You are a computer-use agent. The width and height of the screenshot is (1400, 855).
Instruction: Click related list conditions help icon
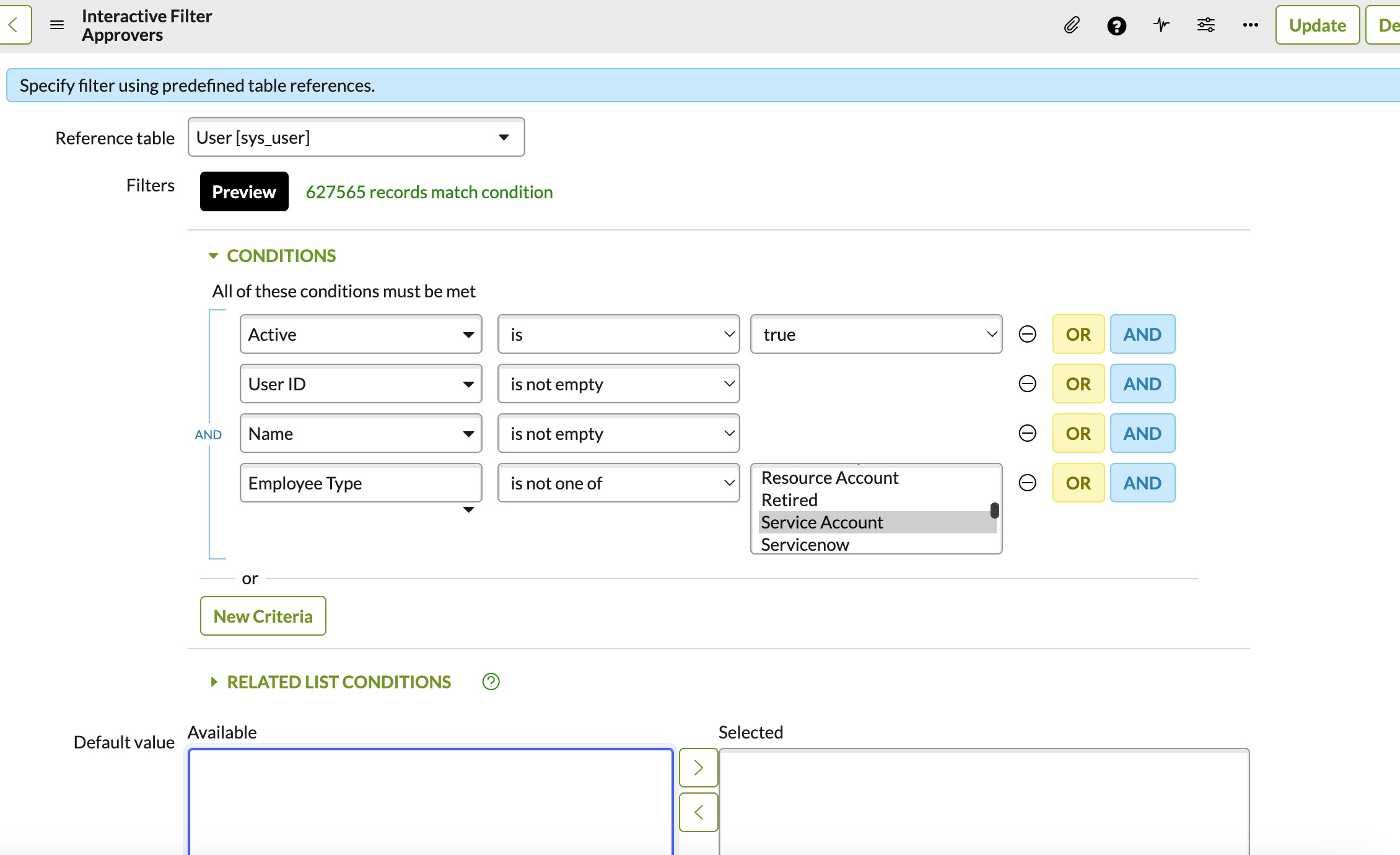tap(491, 682)
